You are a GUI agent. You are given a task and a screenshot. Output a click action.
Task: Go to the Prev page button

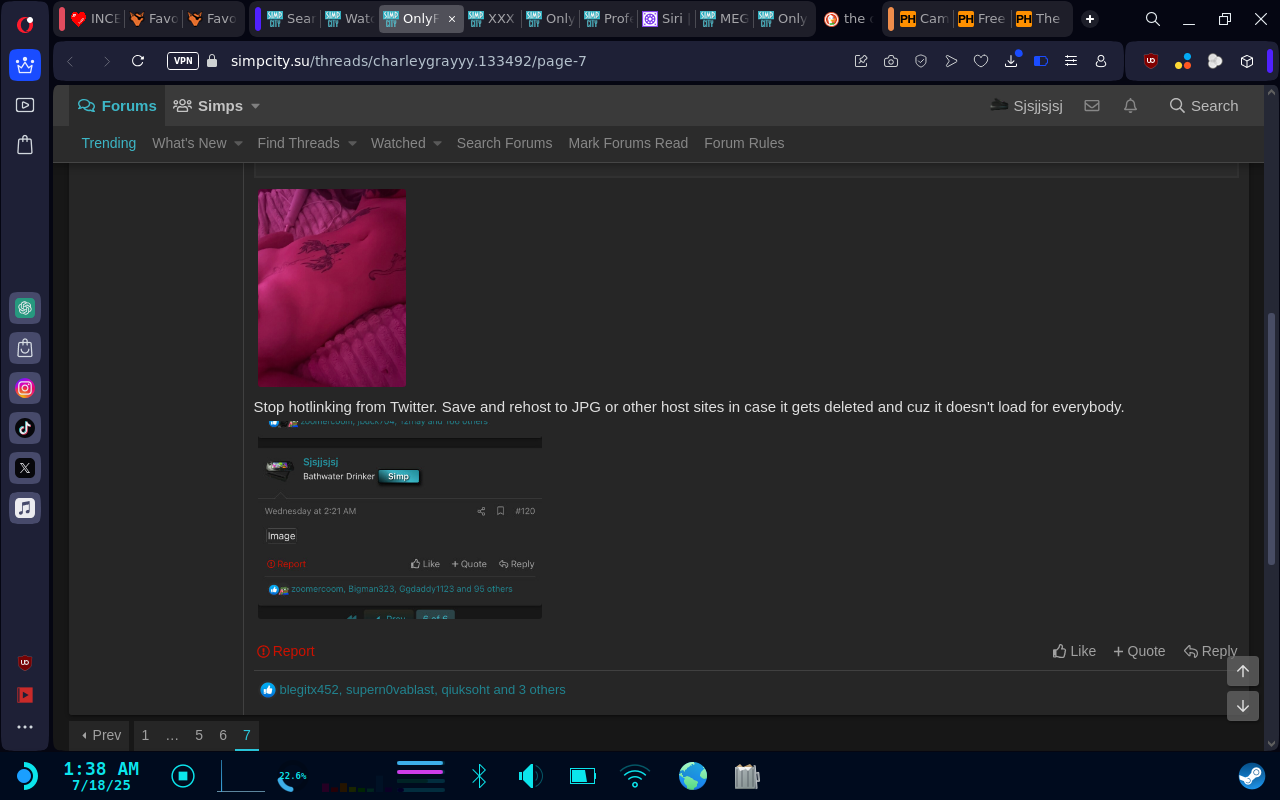100,735
